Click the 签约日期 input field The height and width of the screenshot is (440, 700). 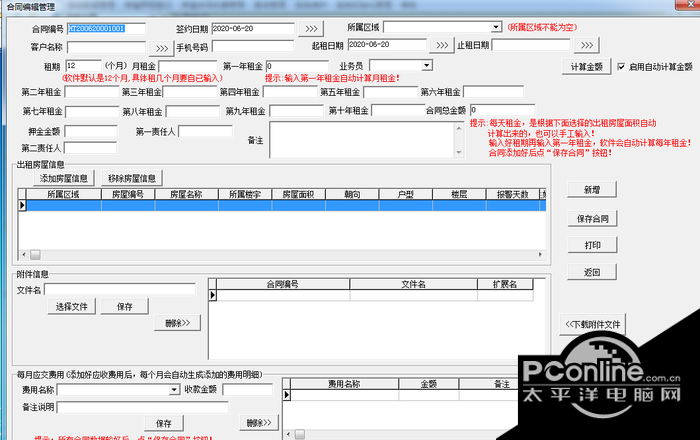tap(253, 29)
